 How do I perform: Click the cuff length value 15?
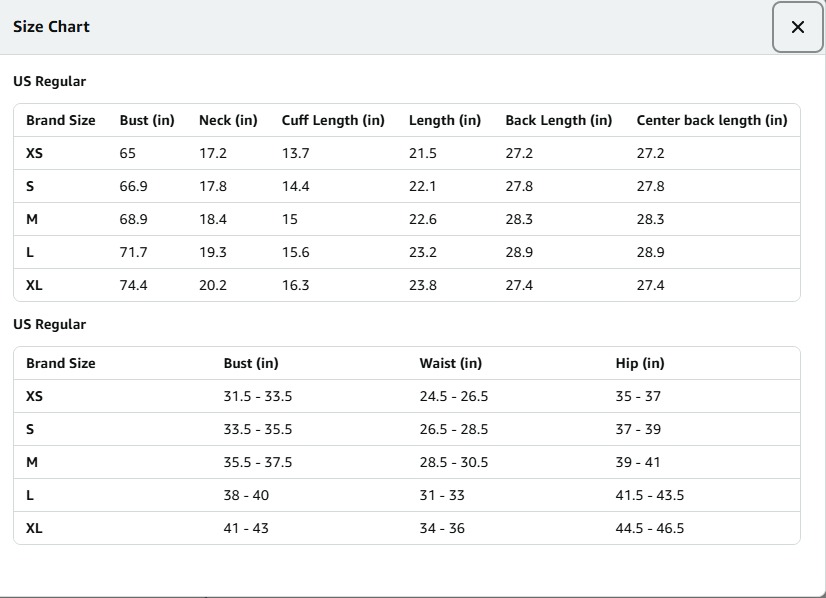coord(290,219)
